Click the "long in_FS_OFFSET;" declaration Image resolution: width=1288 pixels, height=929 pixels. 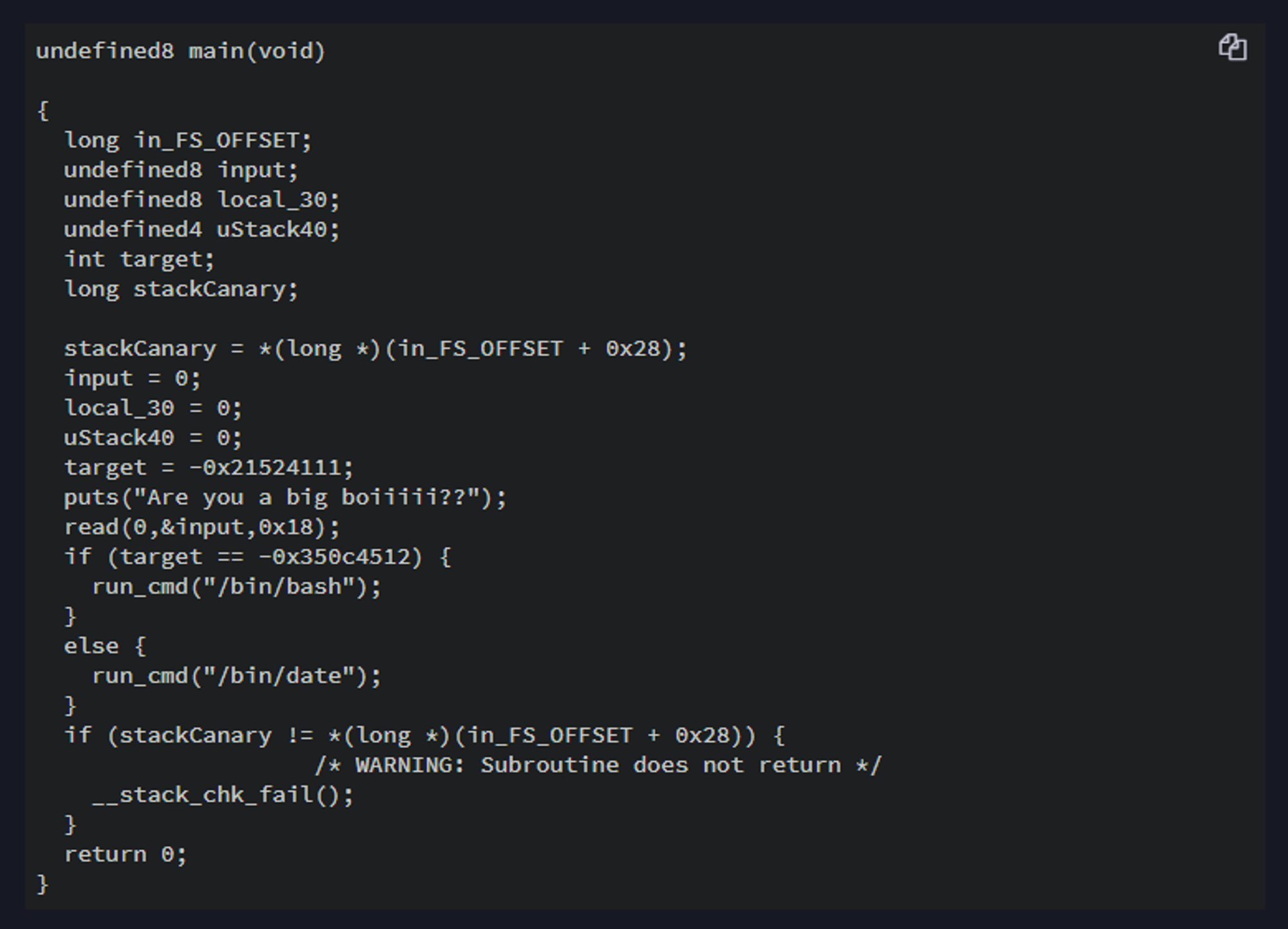tap(187, 140)
